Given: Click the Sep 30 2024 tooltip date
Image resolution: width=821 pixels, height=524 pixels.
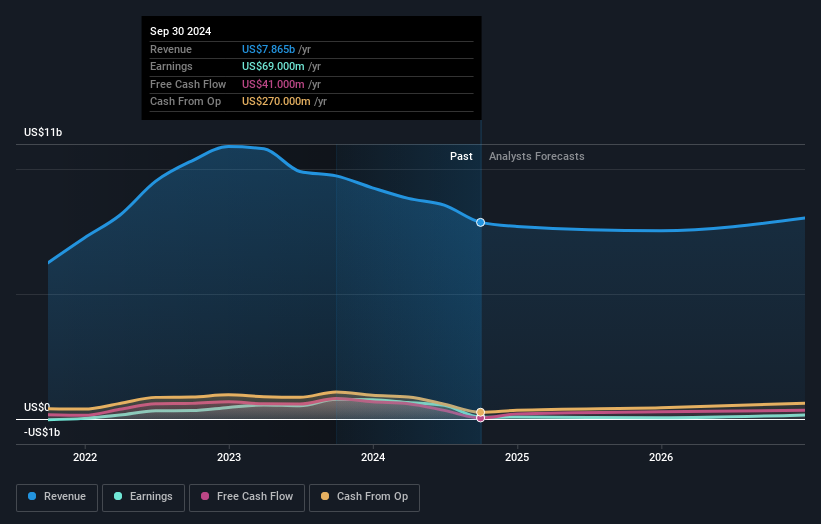Looking at the screenshot, I should 181,31.
